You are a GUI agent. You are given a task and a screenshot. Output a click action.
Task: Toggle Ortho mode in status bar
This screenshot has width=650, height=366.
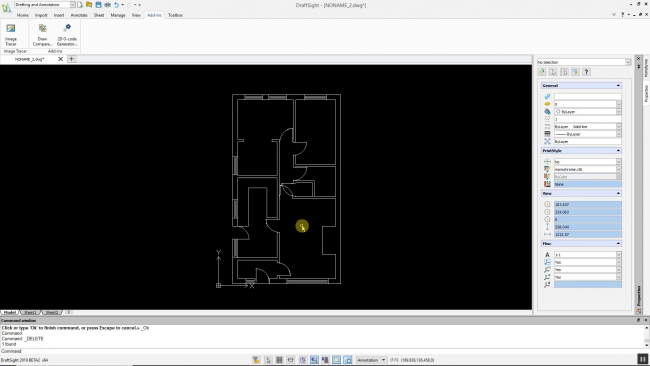point(291,360)
